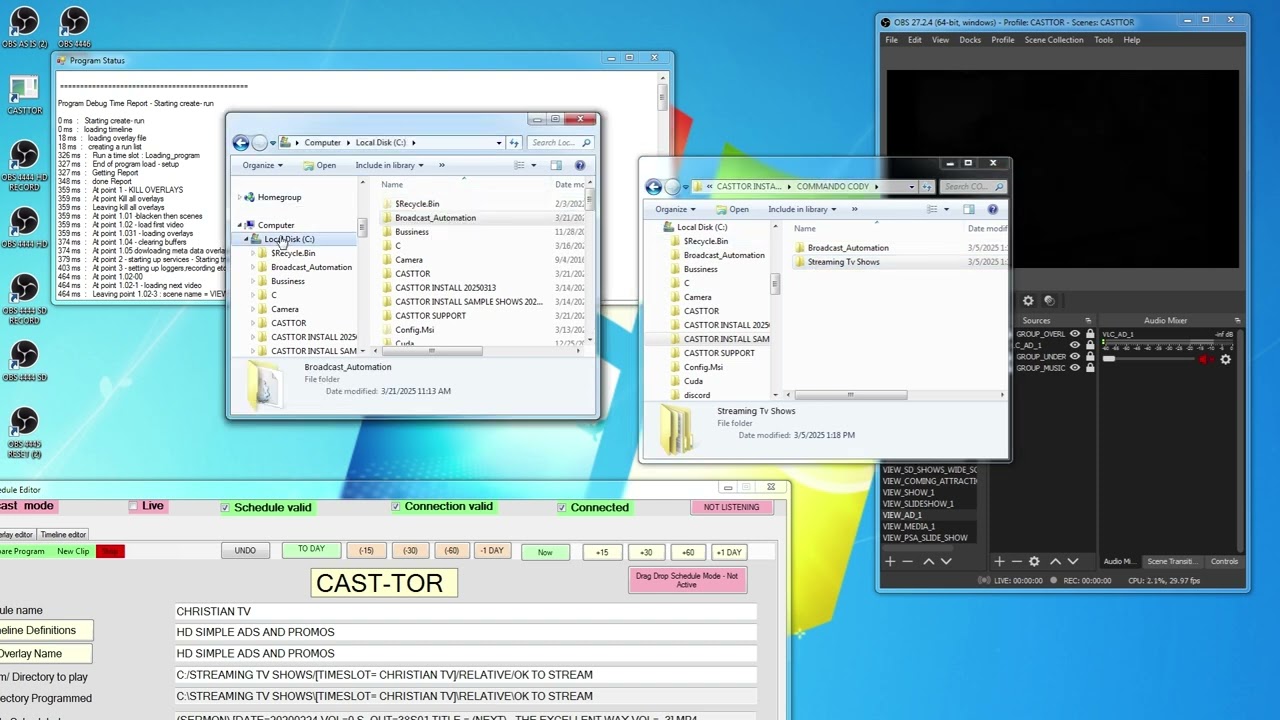Mute the VLC_AD_1 audio speaker icon
The image size is (1280, 720).
pyautogui.click(x=1208, y=359)
